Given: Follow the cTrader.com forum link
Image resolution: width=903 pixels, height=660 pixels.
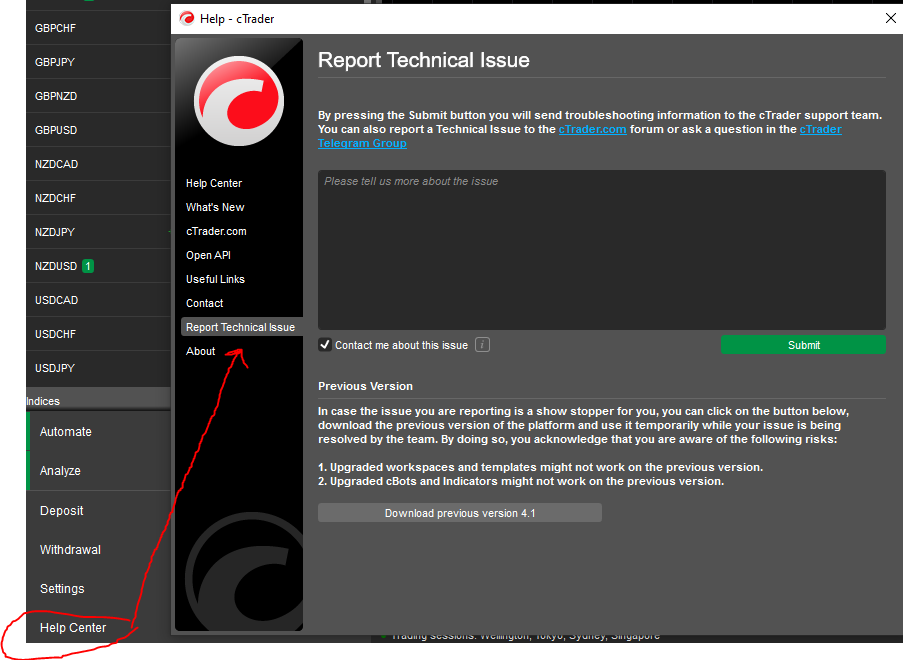Looking at the screenshot, I should click(592, 130).
